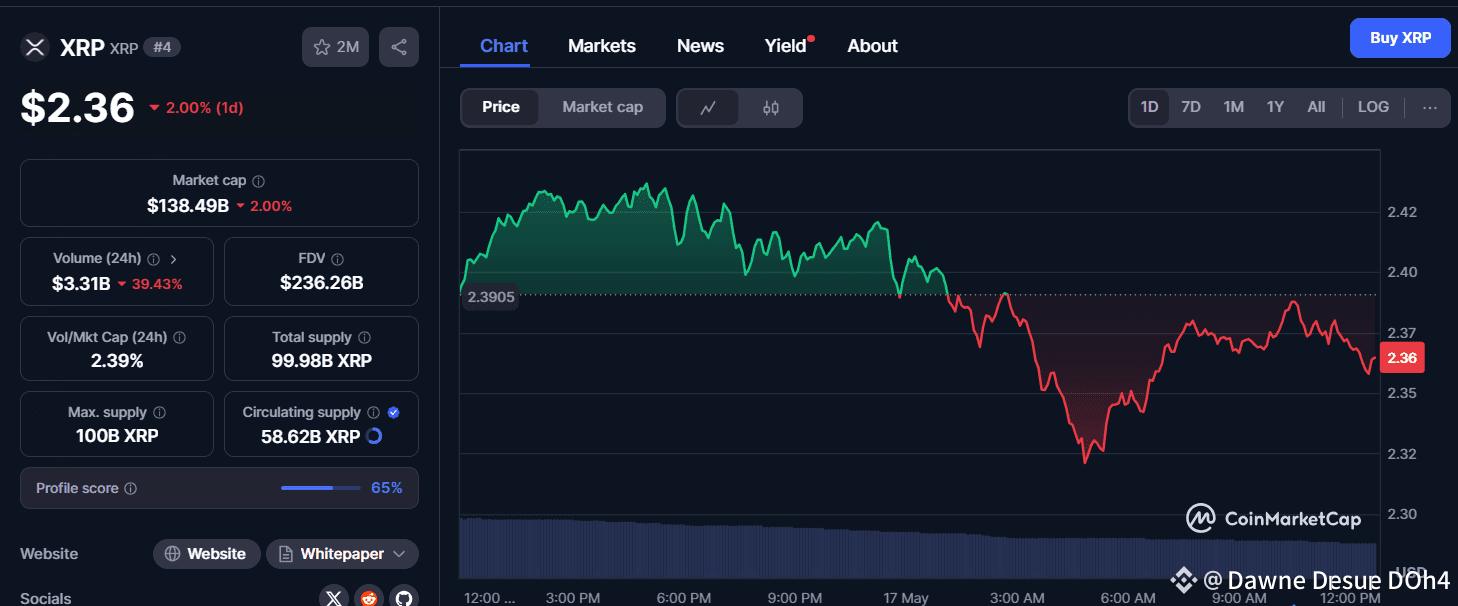Click the $2.36 price heading

[x=78, y=108]
